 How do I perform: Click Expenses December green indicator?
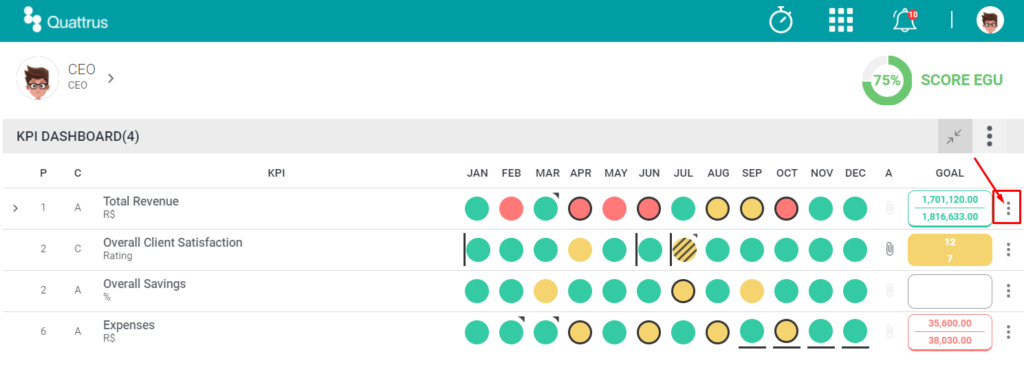[856, 332]
